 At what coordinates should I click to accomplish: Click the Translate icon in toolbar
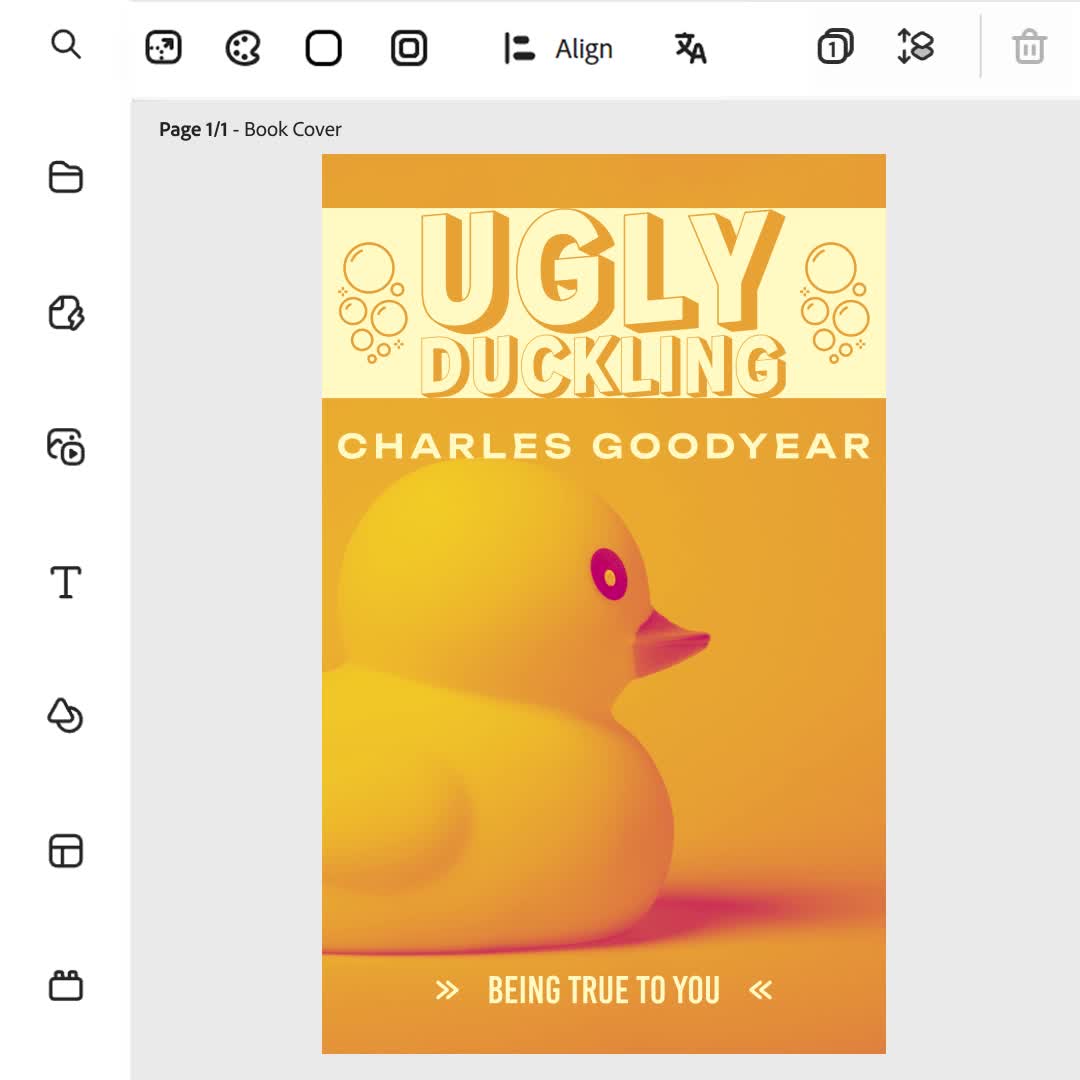pyautogui.click(x=690, y=48)
